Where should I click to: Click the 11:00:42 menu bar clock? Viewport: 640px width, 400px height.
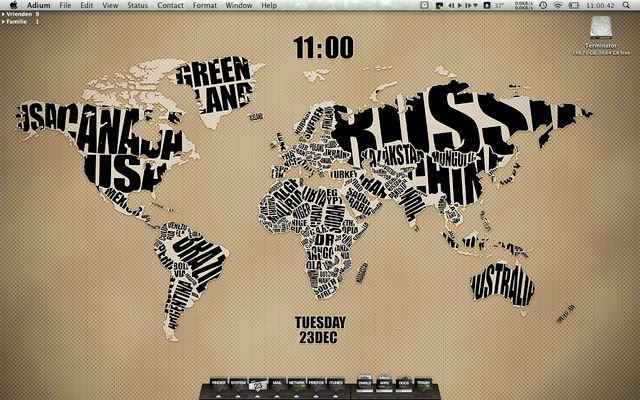click(600, 5)
